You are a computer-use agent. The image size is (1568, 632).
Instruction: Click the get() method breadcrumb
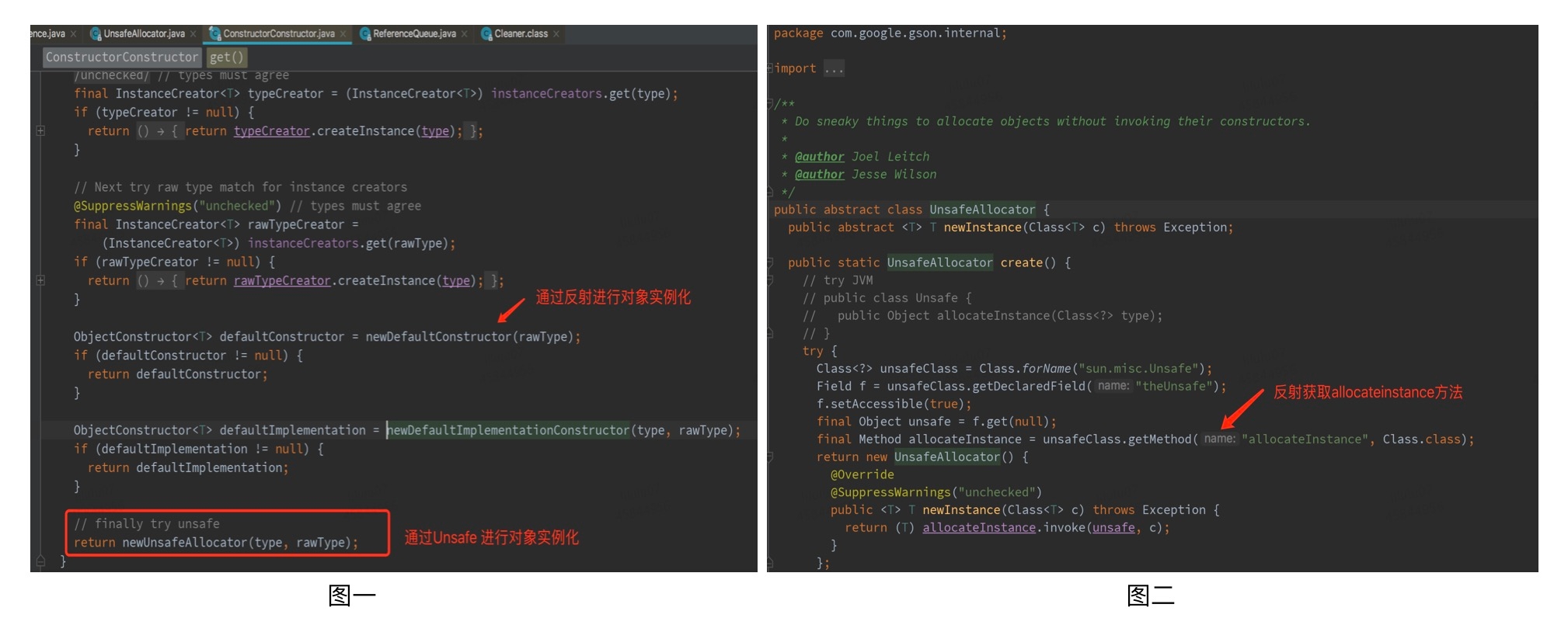[x=226, y=57]
